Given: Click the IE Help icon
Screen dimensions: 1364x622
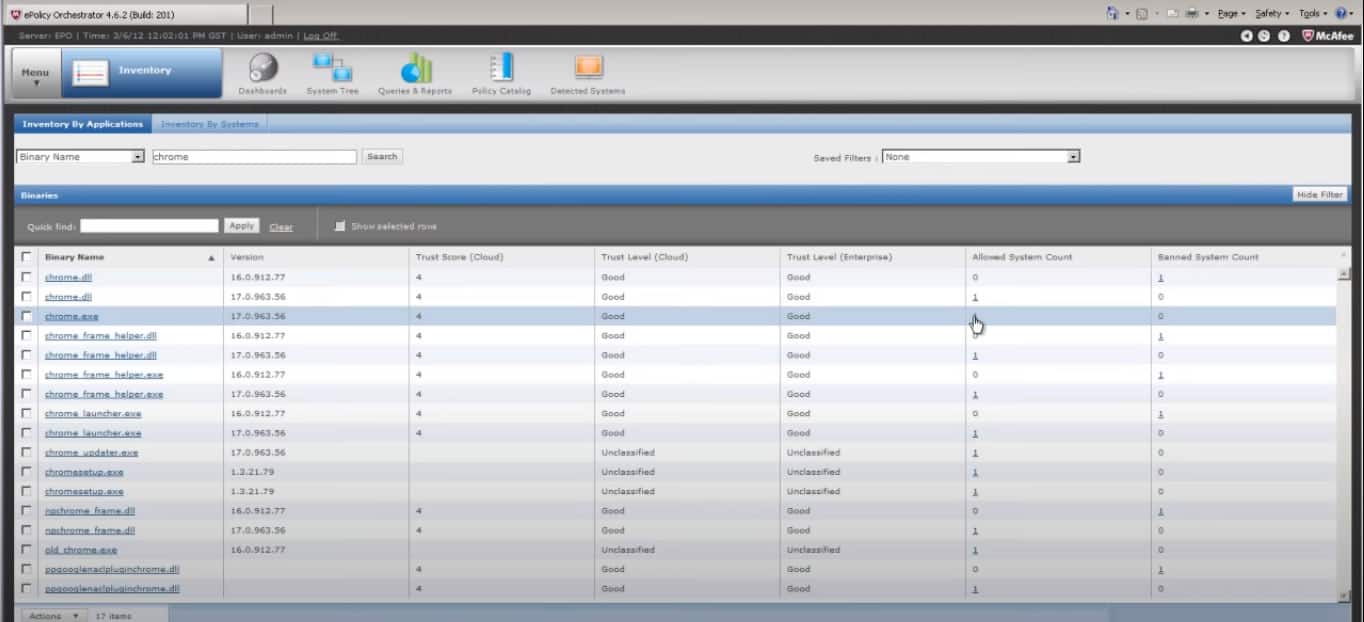Looking at the screenshot, I should click(x=1341, y=13).
